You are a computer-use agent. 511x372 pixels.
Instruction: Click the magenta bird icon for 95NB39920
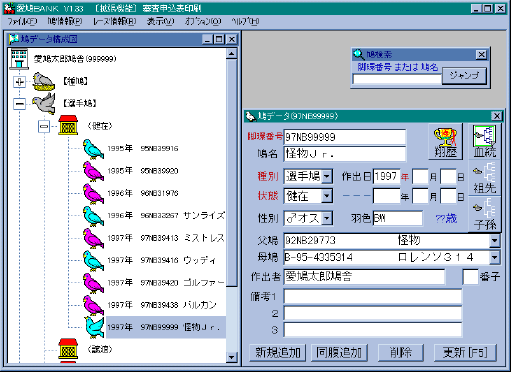[x=93, y=171]
